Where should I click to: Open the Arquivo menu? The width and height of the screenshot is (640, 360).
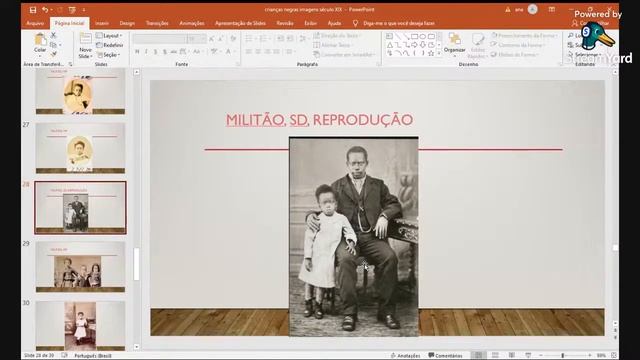[x=35, y=23]
